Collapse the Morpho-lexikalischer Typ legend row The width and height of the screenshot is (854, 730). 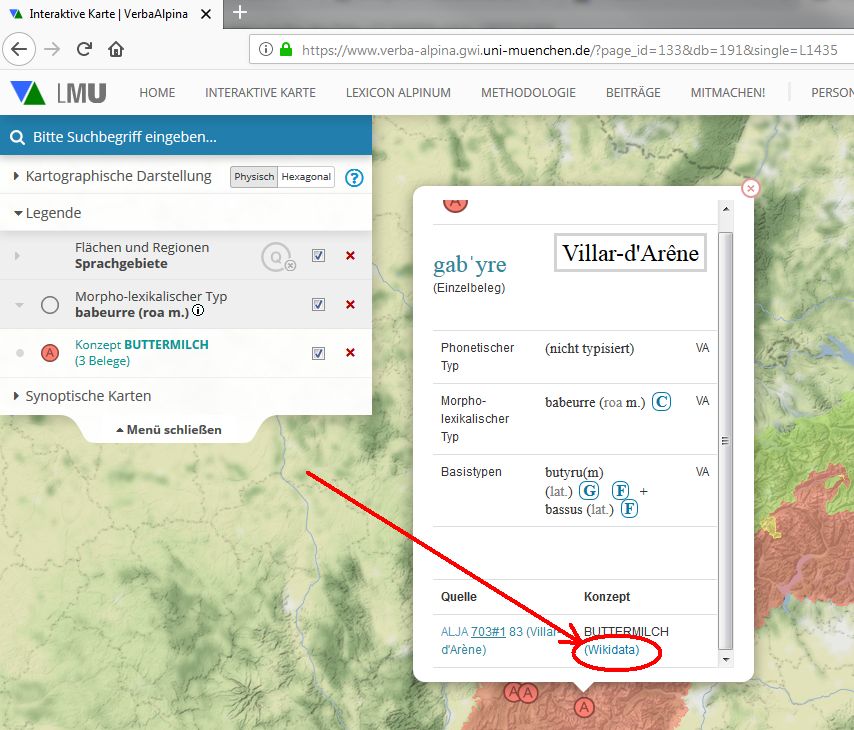pyautogui.click(x=19, y=305)
